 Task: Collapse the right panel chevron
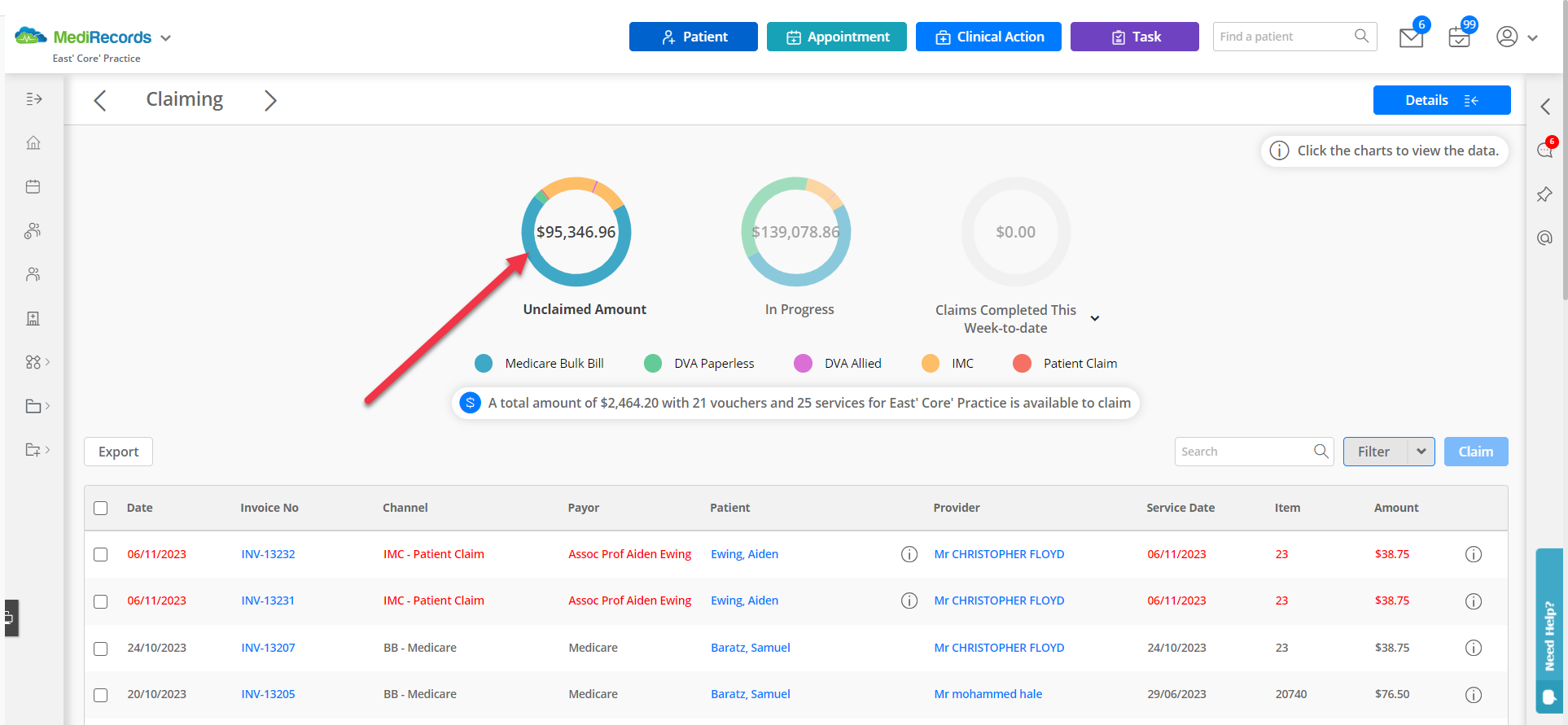coord(1545,107)
